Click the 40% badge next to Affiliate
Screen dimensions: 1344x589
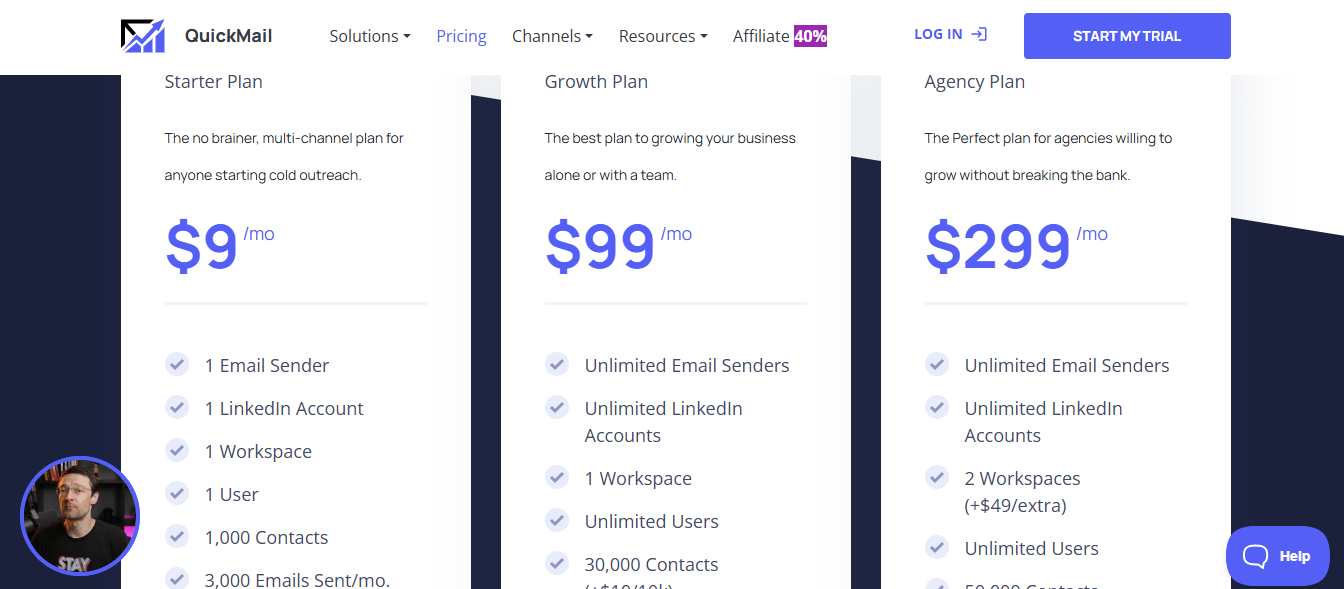[x=811, y=36]
